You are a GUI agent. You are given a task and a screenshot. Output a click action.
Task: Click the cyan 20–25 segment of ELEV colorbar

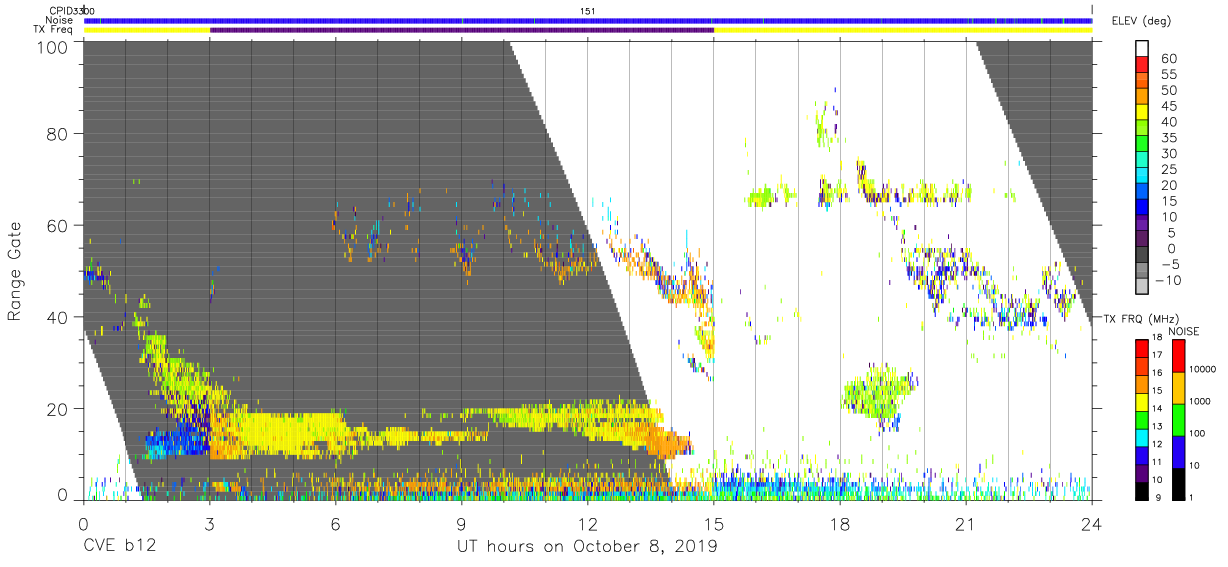point(1141,176)
